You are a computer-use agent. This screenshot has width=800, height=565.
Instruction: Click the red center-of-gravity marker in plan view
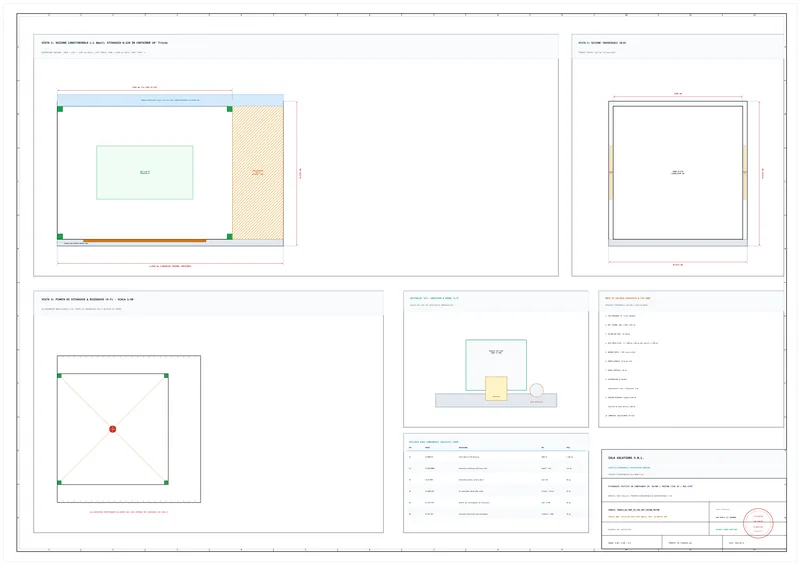[x=113, y=429]
